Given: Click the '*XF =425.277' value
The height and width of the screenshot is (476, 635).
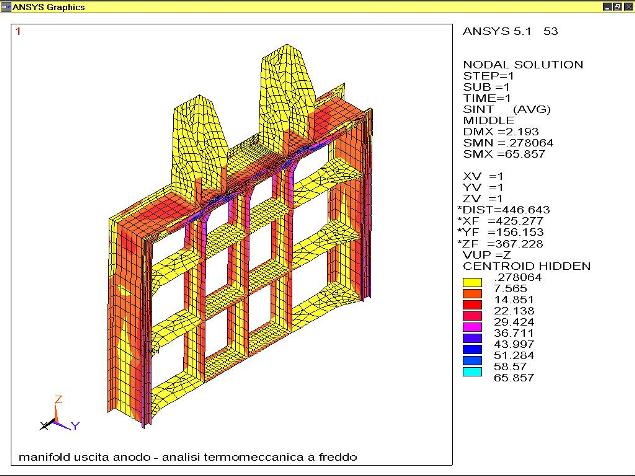Looking at the screenshot, I should coord(500,221).
